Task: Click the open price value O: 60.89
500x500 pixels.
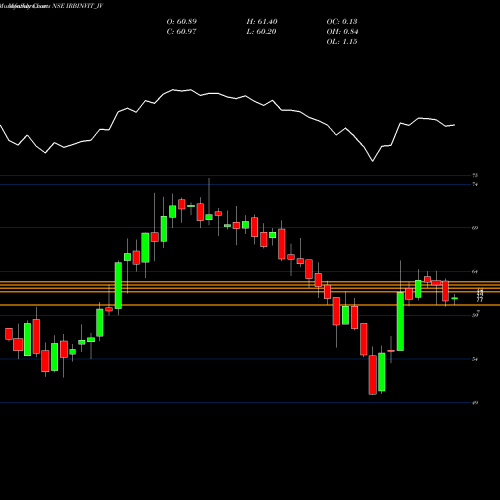Action: pyautogui.click(x=182, y=22)
